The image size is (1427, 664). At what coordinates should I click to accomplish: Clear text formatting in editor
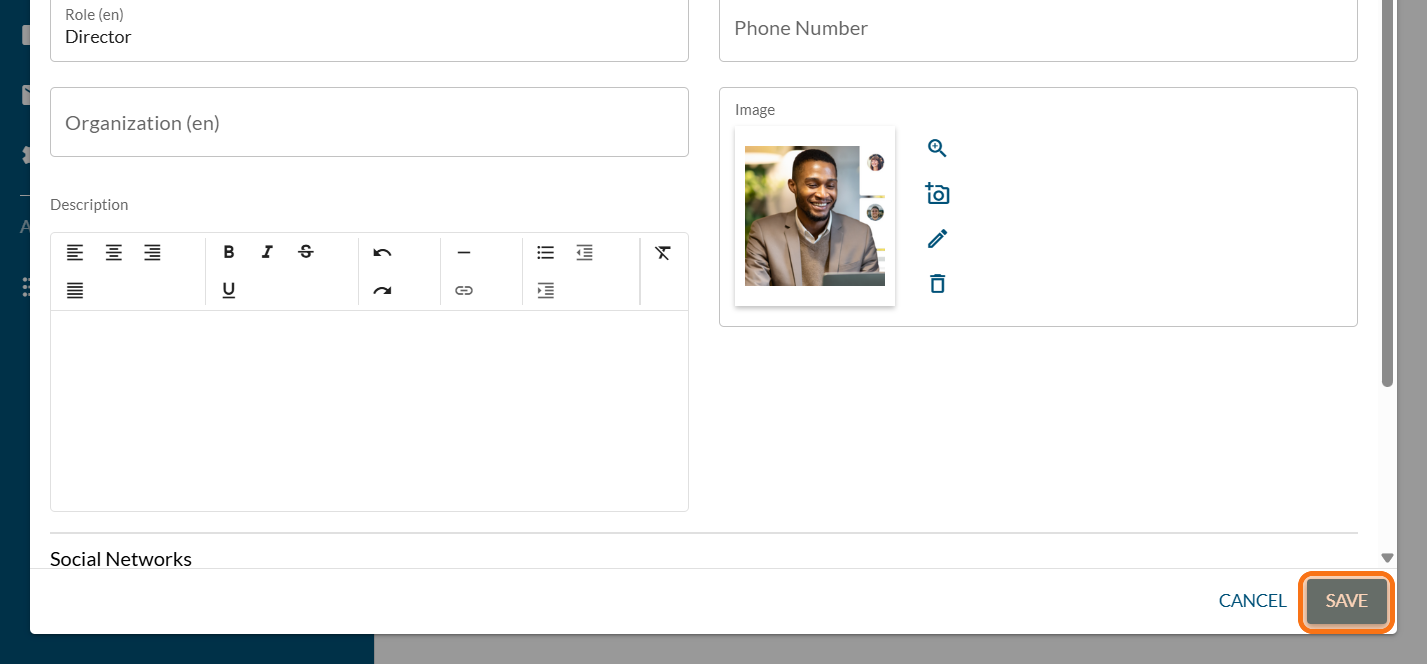(662, 253)
